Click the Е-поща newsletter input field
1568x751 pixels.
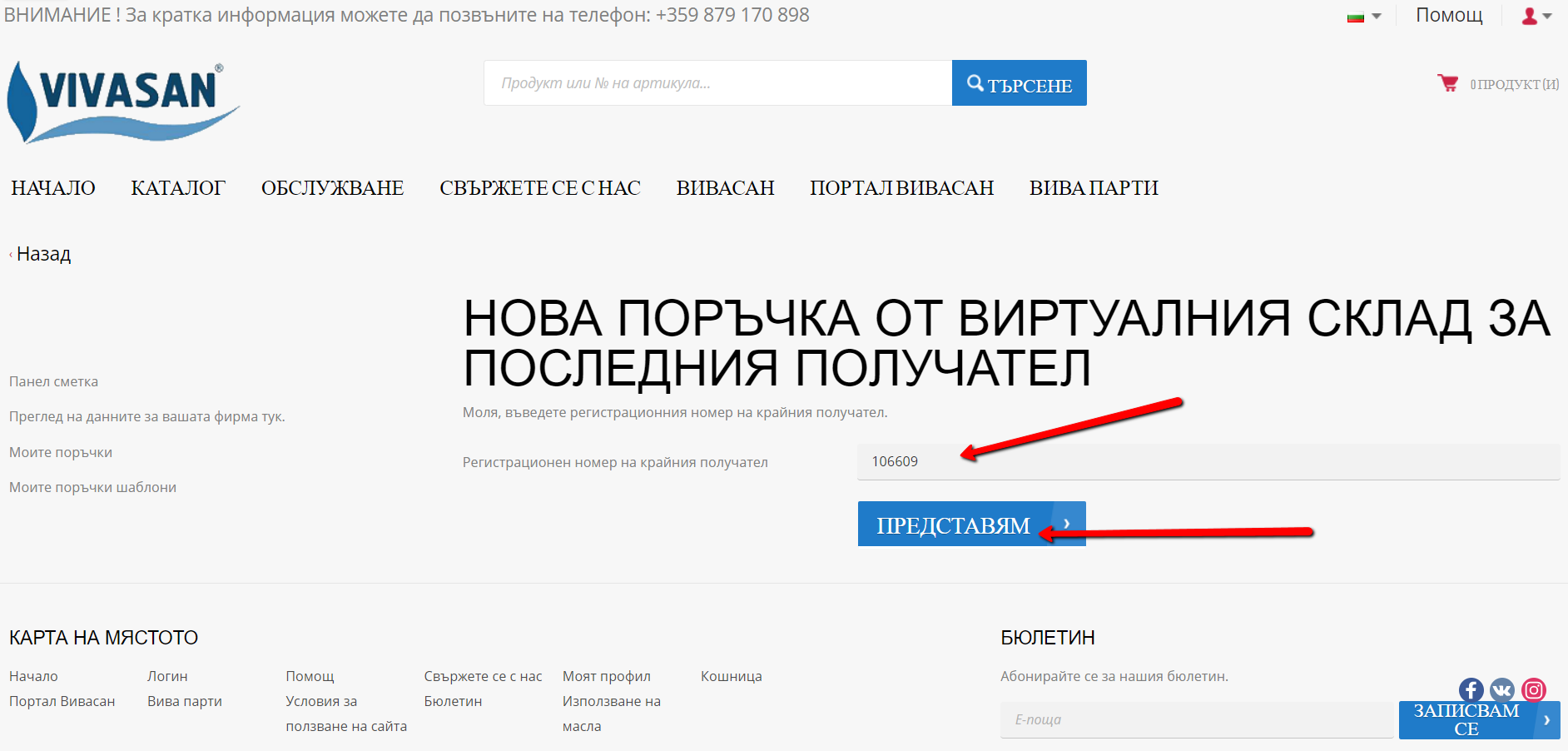click(1197, 719)
